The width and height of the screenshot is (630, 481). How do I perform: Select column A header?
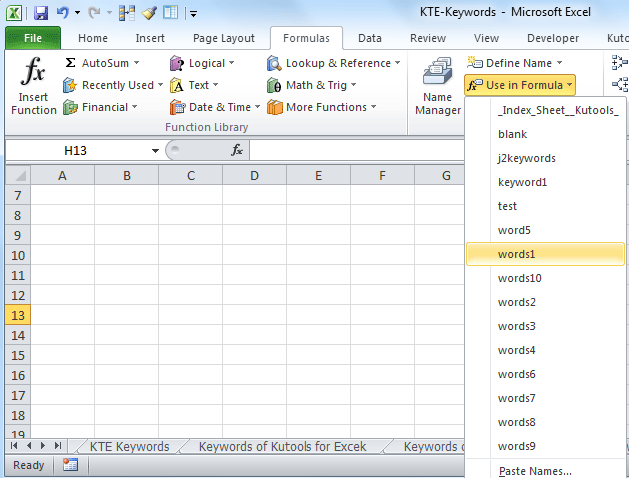(x=62, y=176)
